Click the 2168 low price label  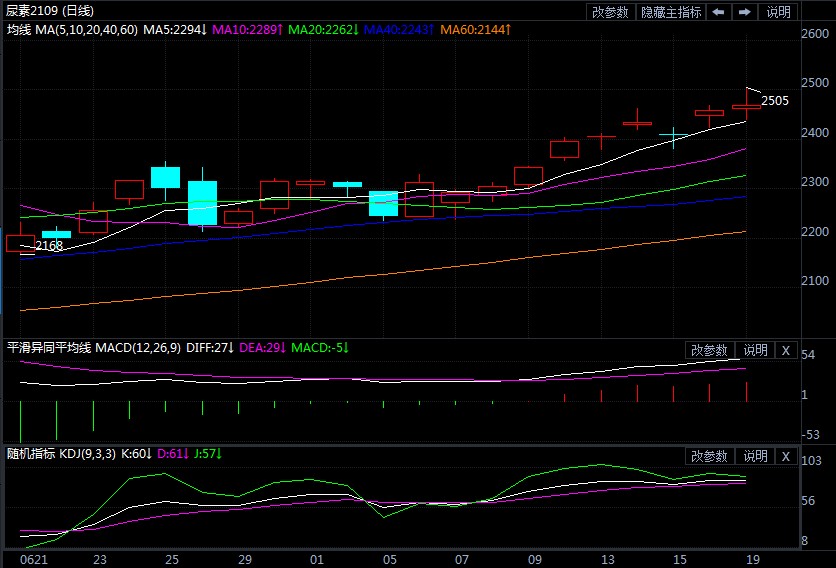pyautogui.click(x=49, y=245)
